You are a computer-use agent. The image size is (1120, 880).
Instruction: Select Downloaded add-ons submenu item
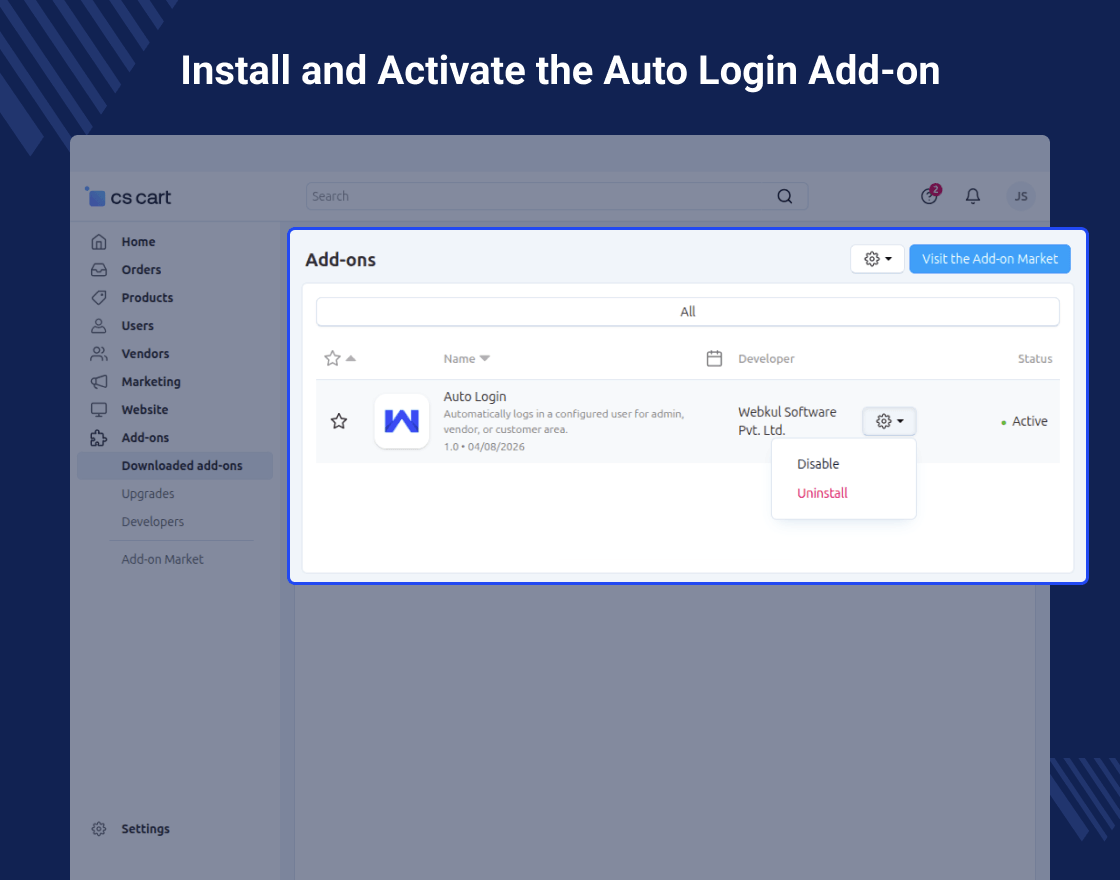pyautogui.click(x=175, y=466)
